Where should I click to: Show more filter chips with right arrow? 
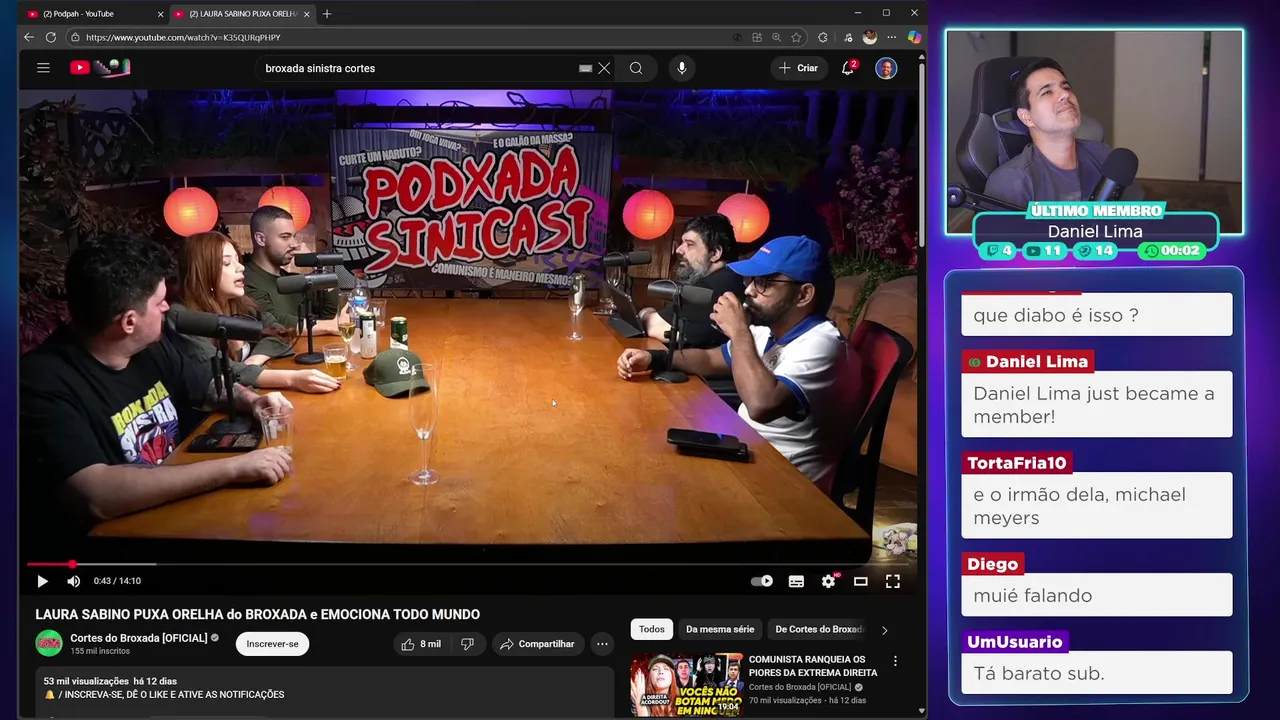point(884,630)
